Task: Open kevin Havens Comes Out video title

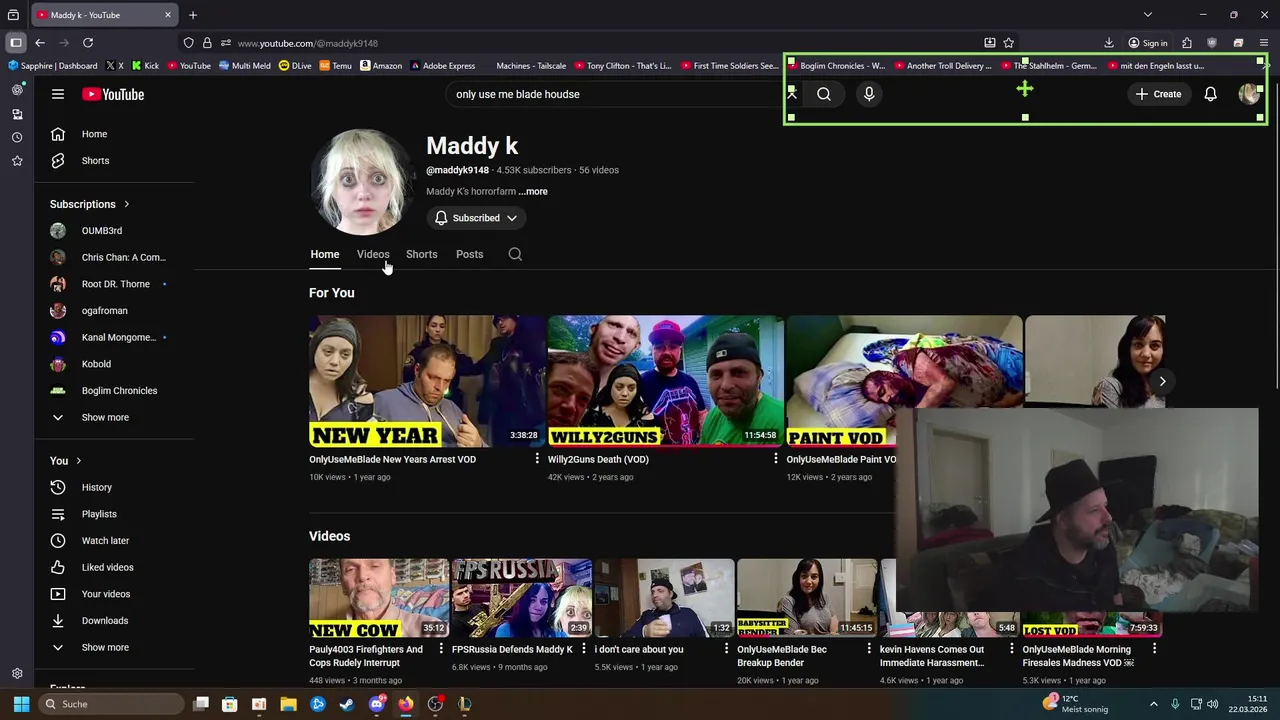Action: point(932,656)
